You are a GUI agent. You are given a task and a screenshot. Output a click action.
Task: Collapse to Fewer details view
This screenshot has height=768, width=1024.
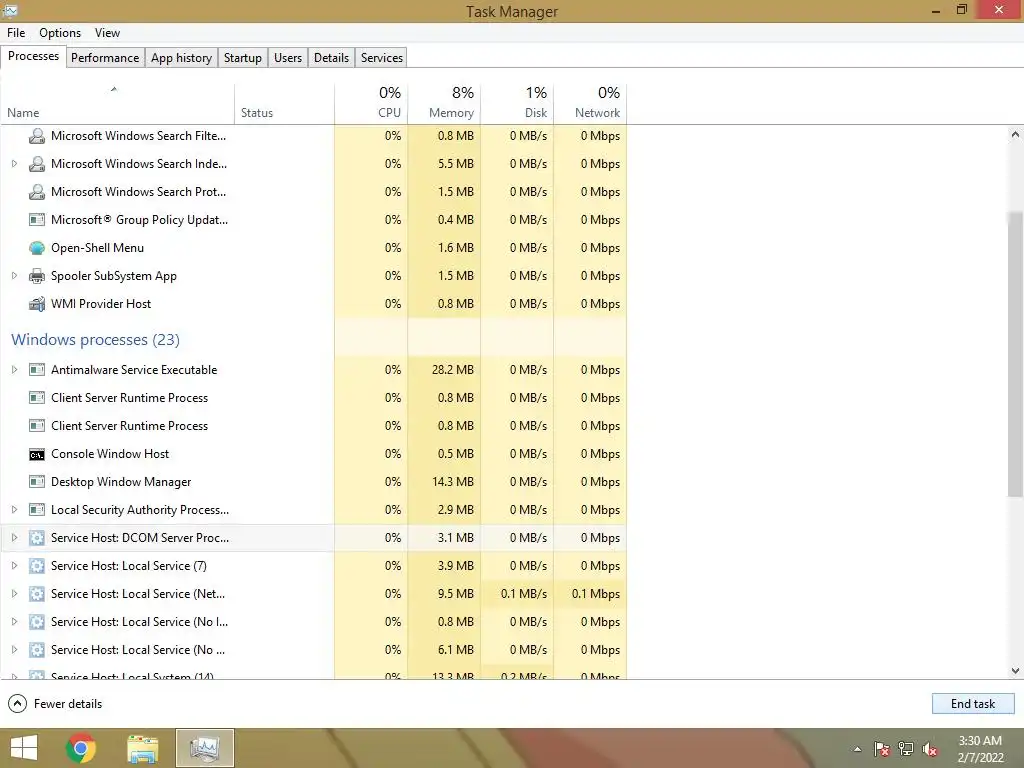(x=55, y=704)
